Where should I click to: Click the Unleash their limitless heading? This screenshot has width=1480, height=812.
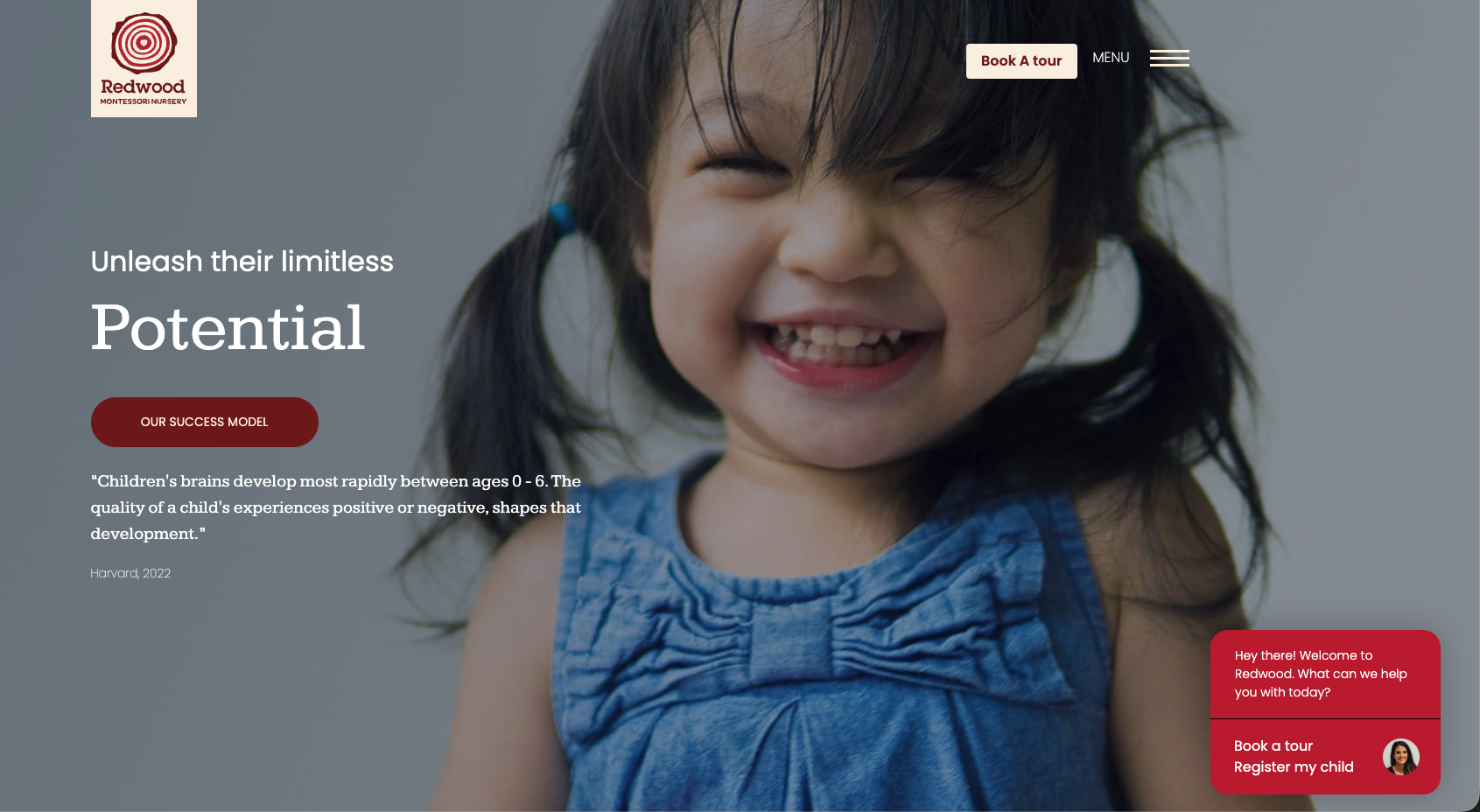(242, 262)
